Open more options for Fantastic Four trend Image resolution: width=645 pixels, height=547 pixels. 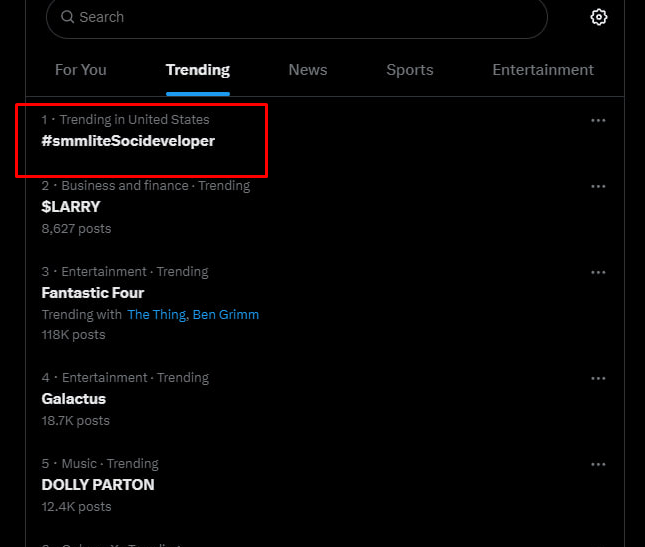coord(598,272)
